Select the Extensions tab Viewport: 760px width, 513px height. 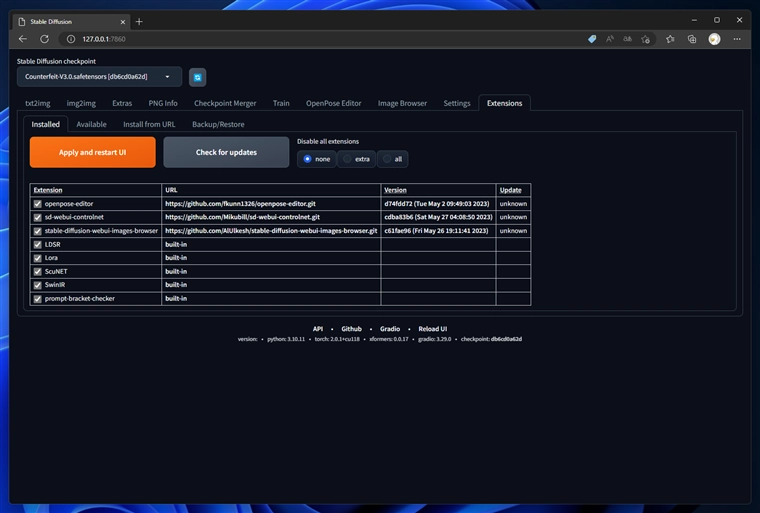[x=505, y=103]
